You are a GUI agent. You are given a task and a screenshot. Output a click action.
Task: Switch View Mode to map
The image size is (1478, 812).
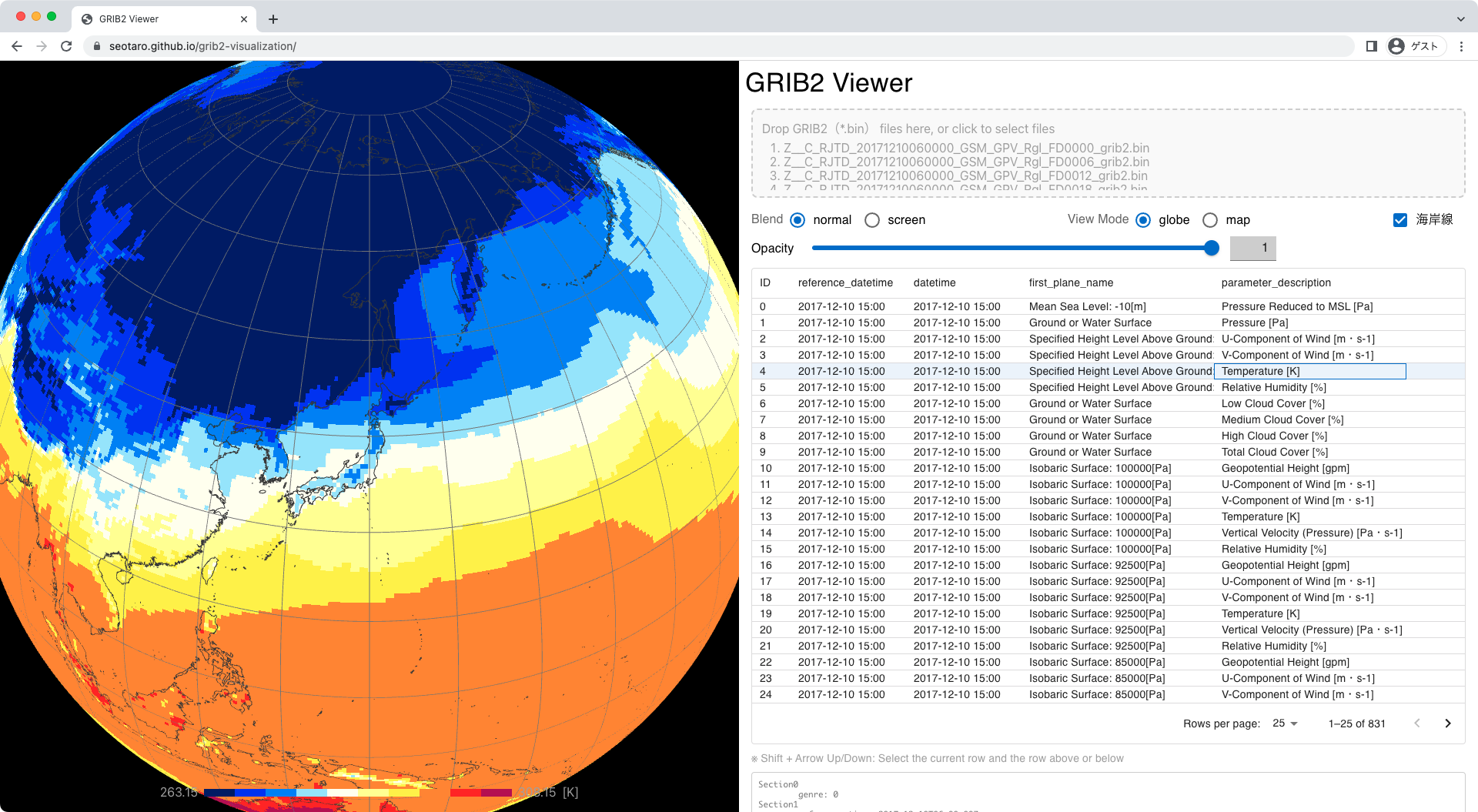[1209, 220]
